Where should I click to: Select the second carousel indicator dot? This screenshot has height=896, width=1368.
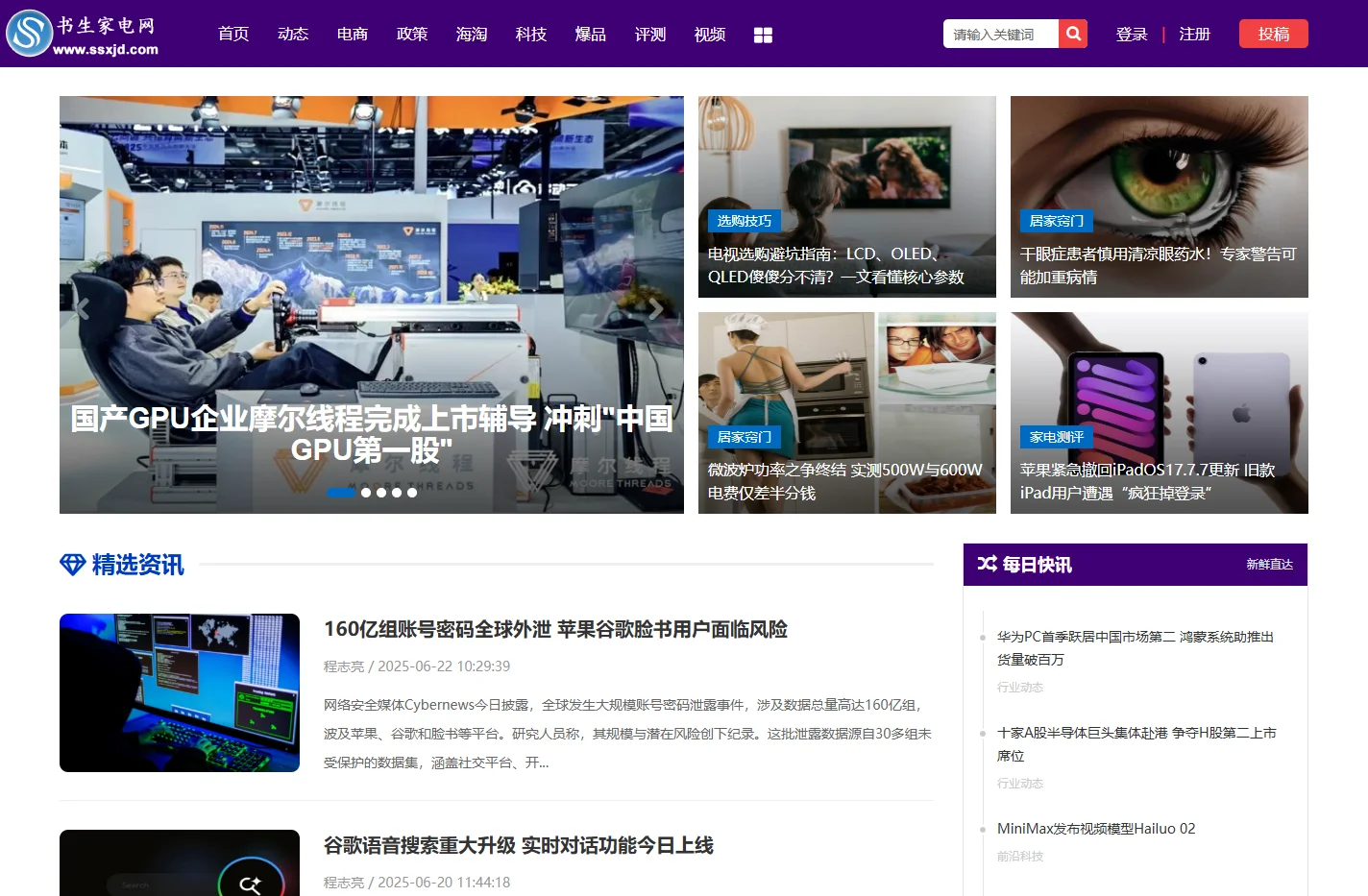[366, 492]
